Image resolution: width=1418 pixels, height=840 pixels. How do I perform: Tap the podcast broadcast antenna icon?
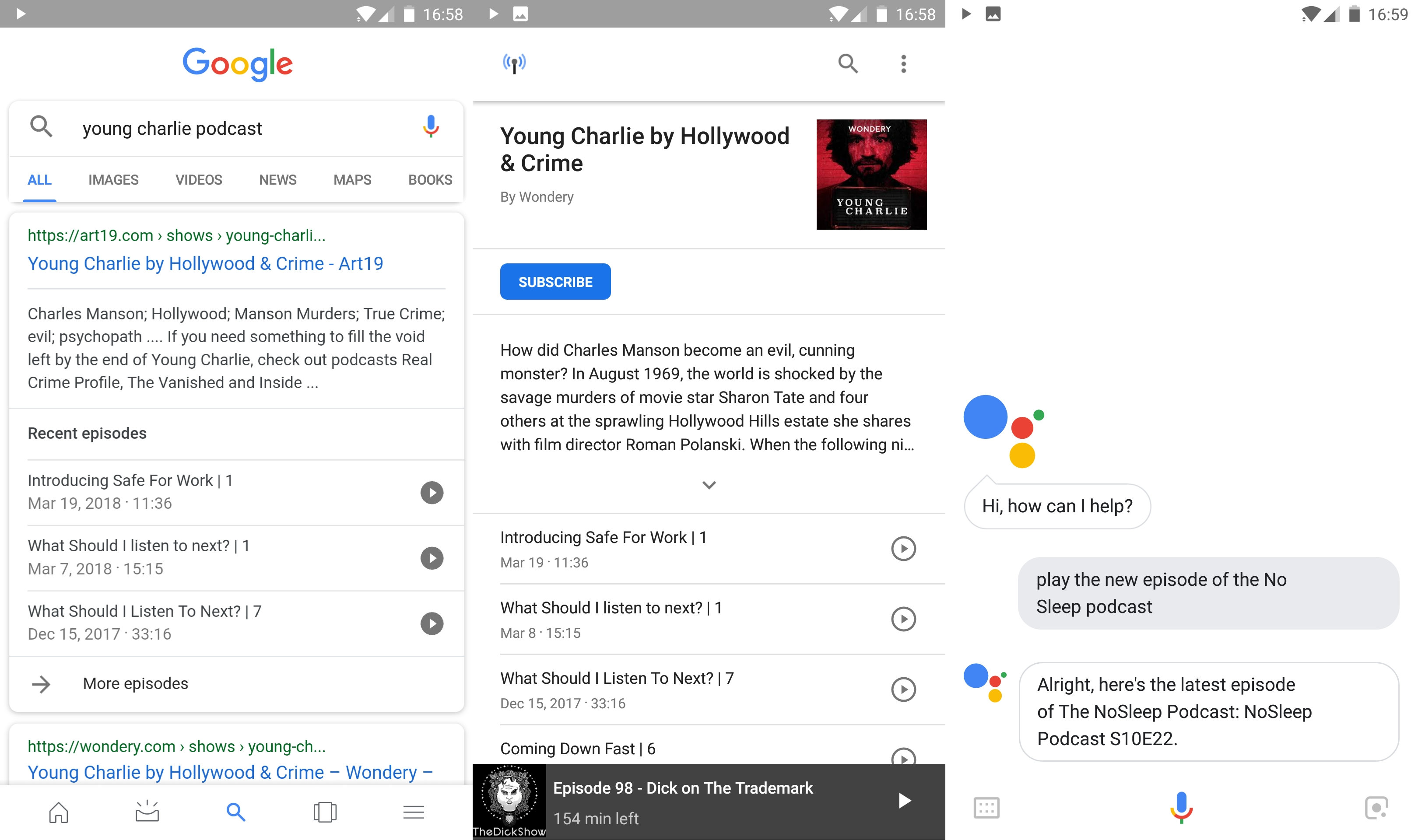pyautogui.click(x=514, y=63)
